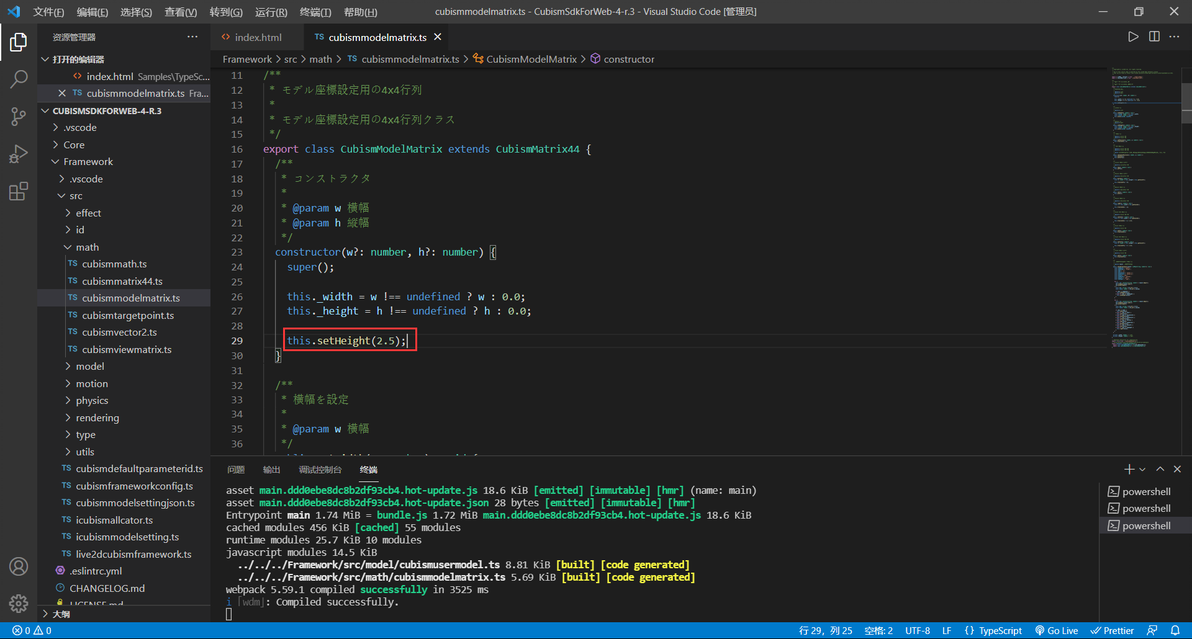Change file encoding UTF-8
This screenshot has height=639, width=1192.
click(918, 631)
